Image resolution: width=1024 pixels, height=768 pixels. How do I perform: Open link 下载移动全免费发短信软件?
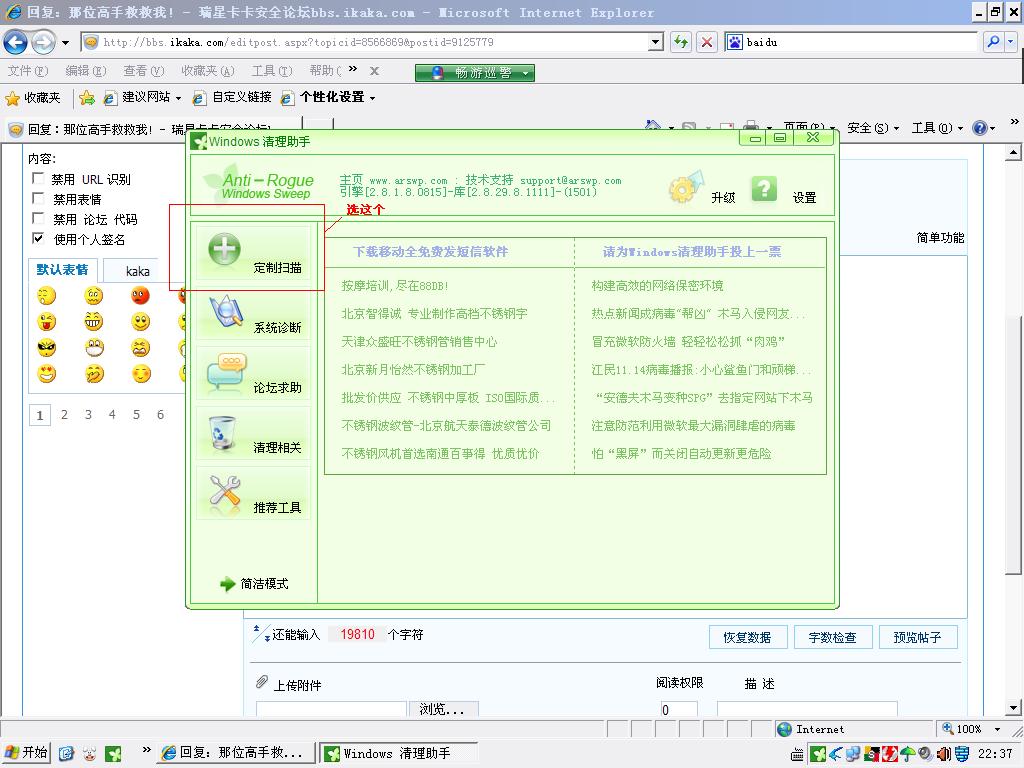click(x=430, y=251)
